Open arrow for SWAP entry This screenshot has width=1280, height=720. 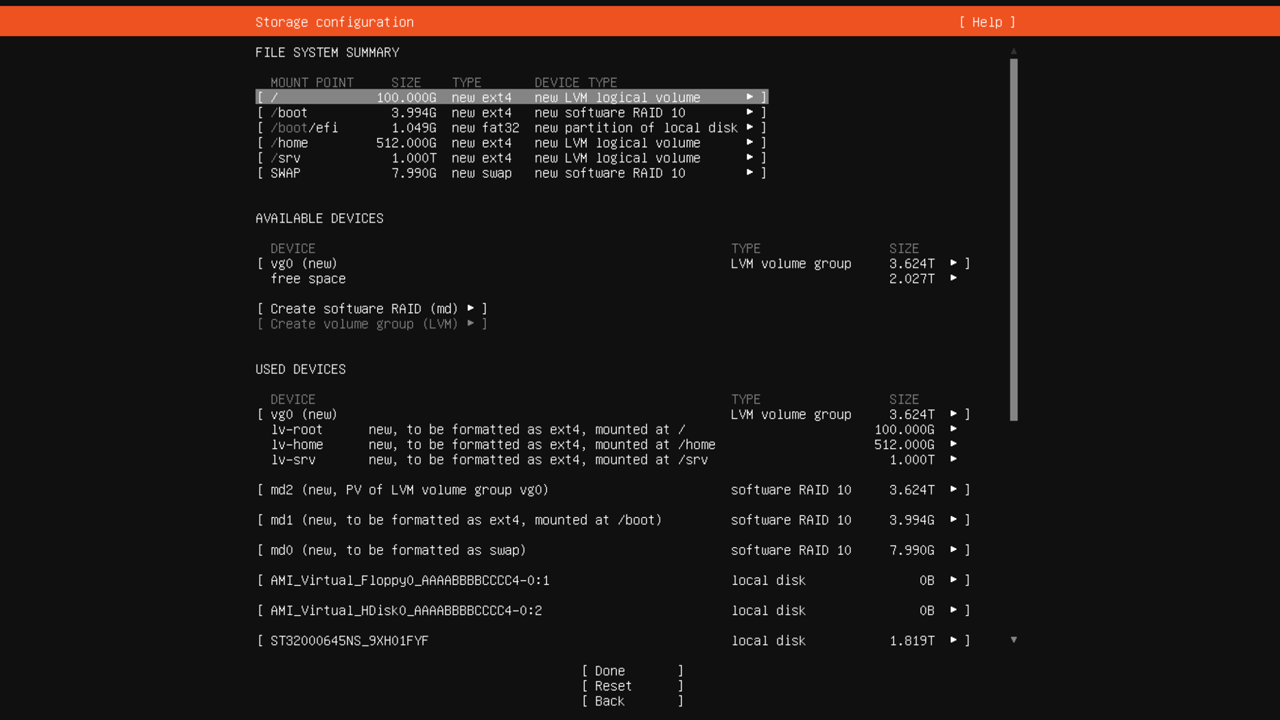749,173
